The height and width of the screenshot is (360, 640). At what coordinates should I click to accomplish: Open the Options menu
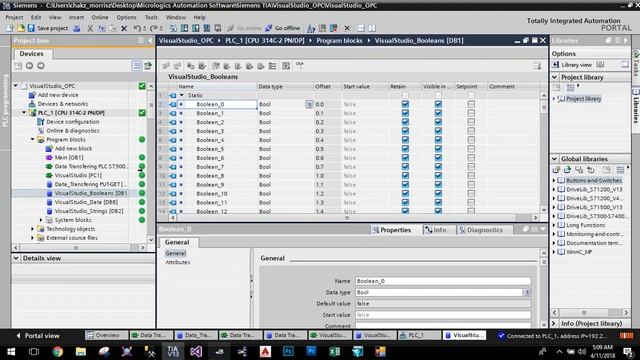click(126, 18)
